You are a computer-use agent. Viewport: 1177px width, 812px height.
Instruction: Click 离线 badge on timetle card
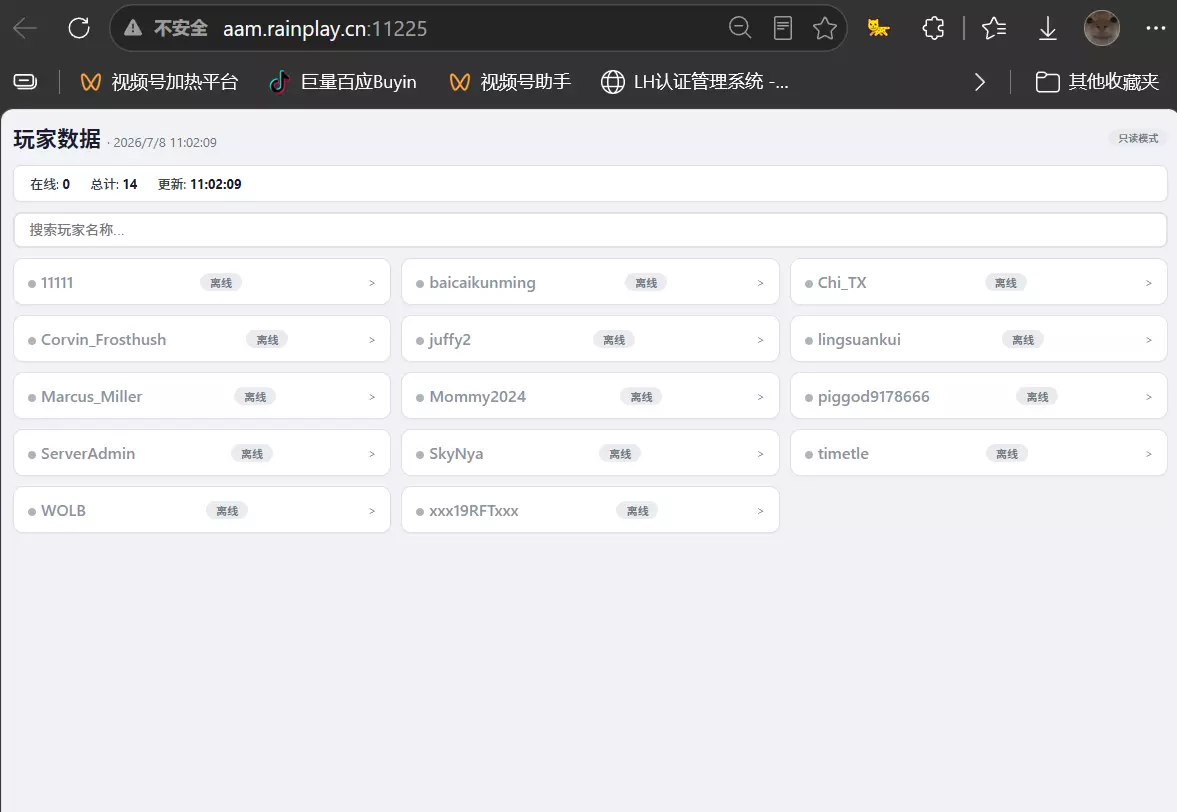tap(1007, 454)
